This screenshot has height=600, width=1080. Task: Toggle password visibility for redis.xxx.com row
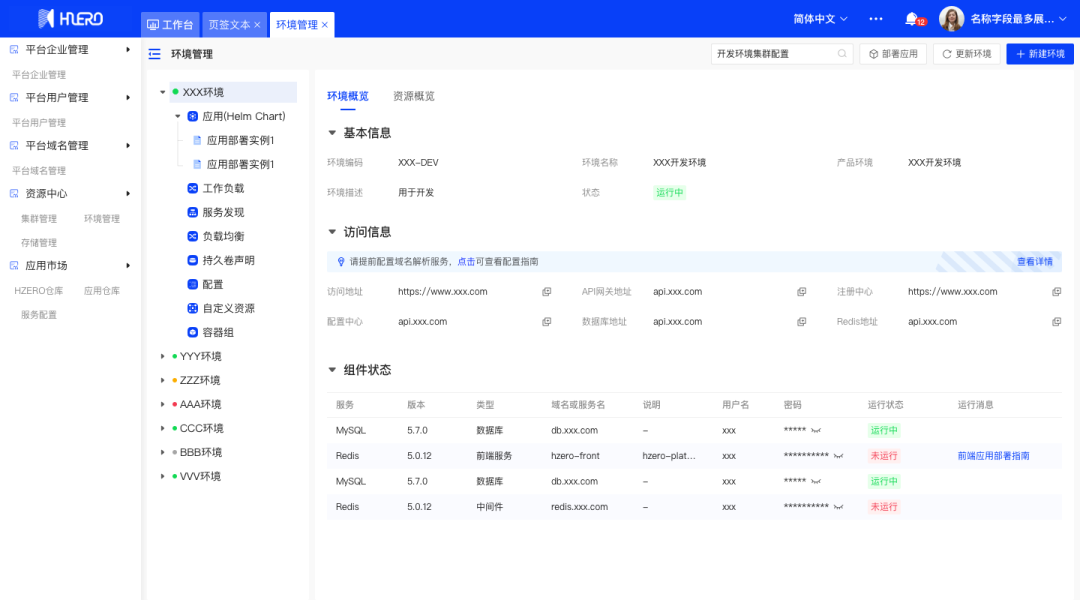click(838, 507)
